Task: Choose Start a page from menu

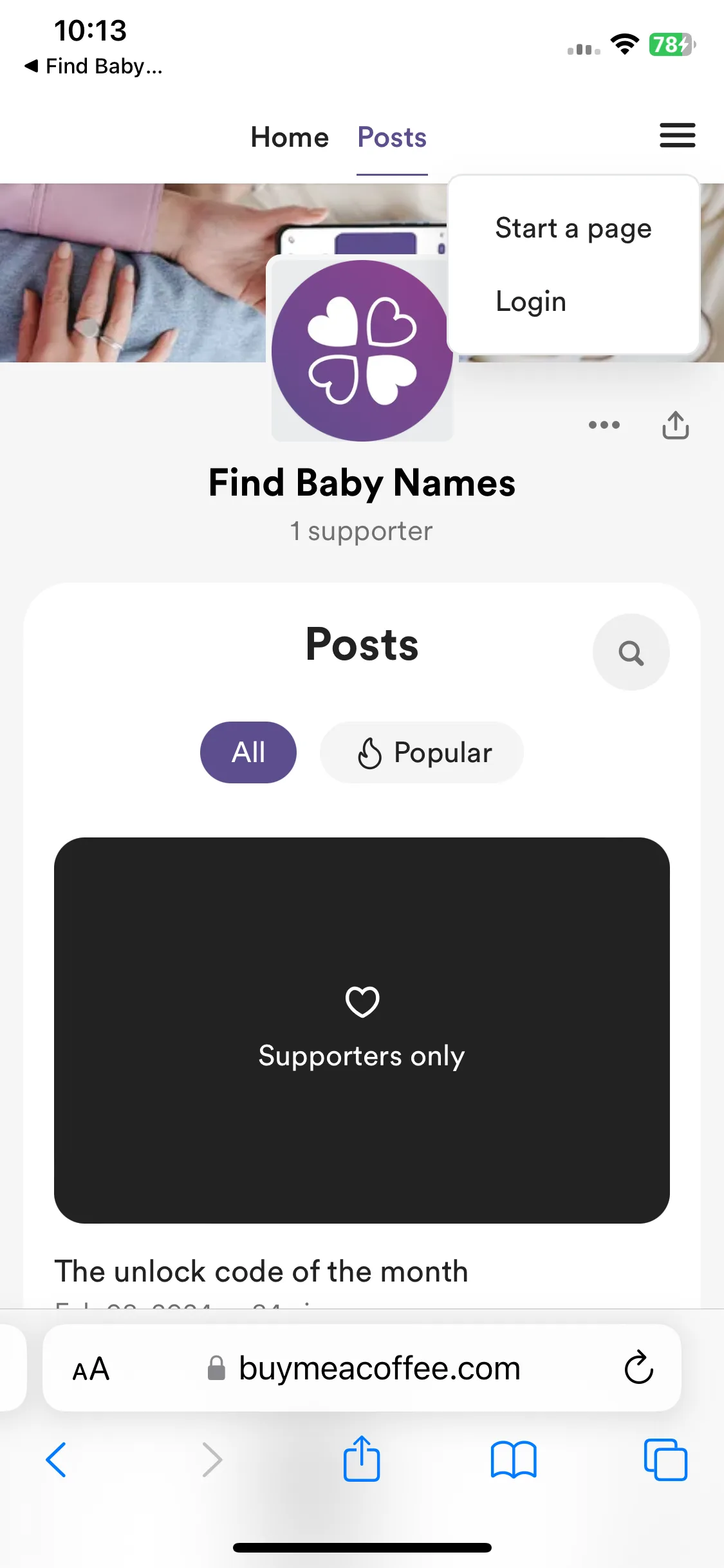Action: (x=573, y=229)
